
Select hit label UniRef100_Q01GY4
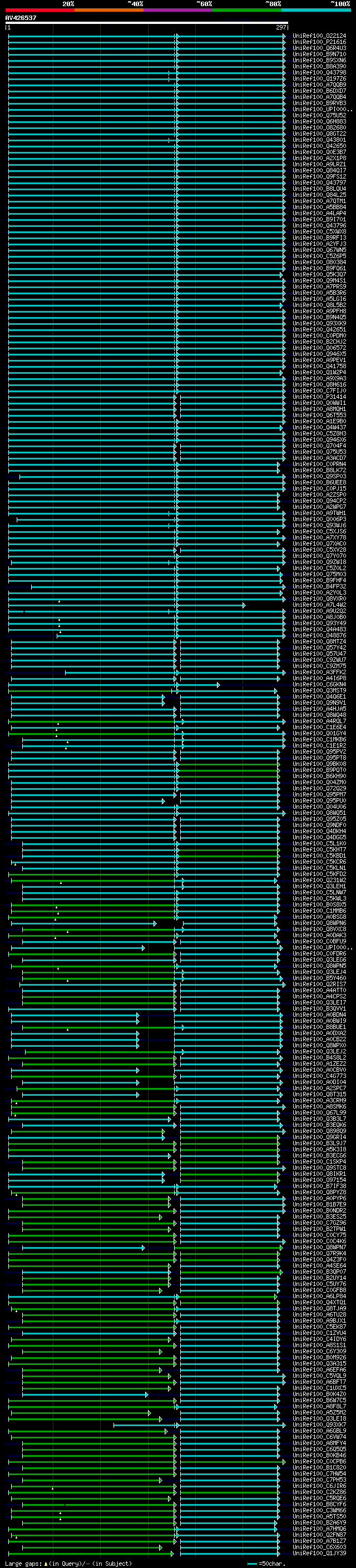(x=319, y=734)
